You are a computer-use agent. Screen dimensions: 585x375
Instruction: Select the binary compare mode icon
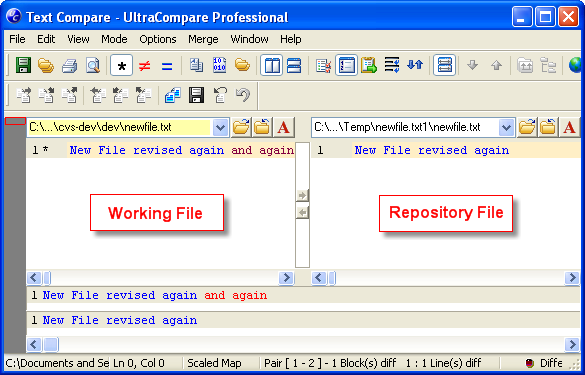[x=219, y=65]
